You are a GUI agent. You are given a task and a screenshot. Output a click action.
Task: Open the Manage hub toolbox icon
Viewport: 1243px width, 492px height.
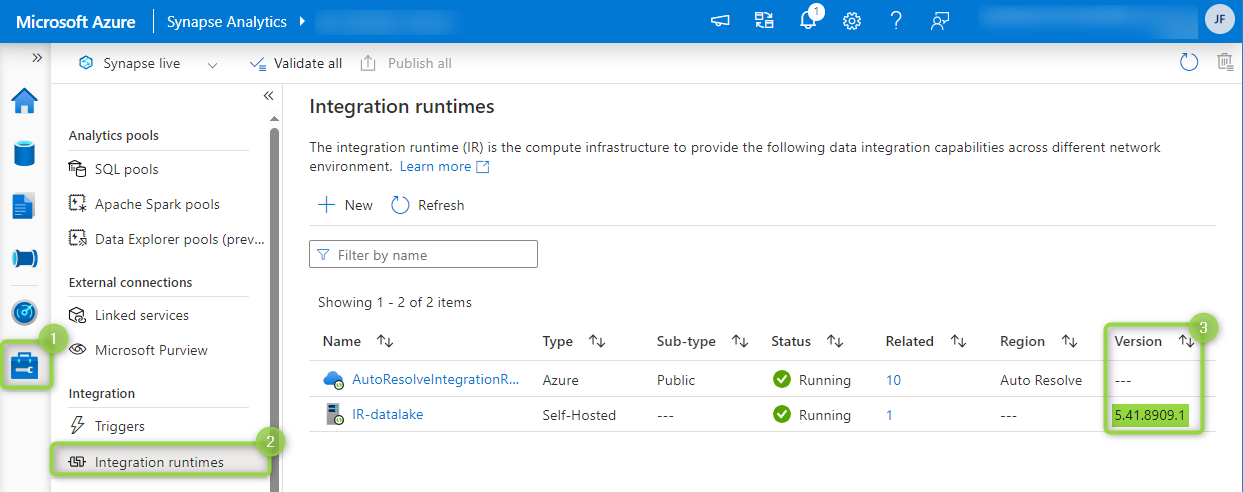24,366
